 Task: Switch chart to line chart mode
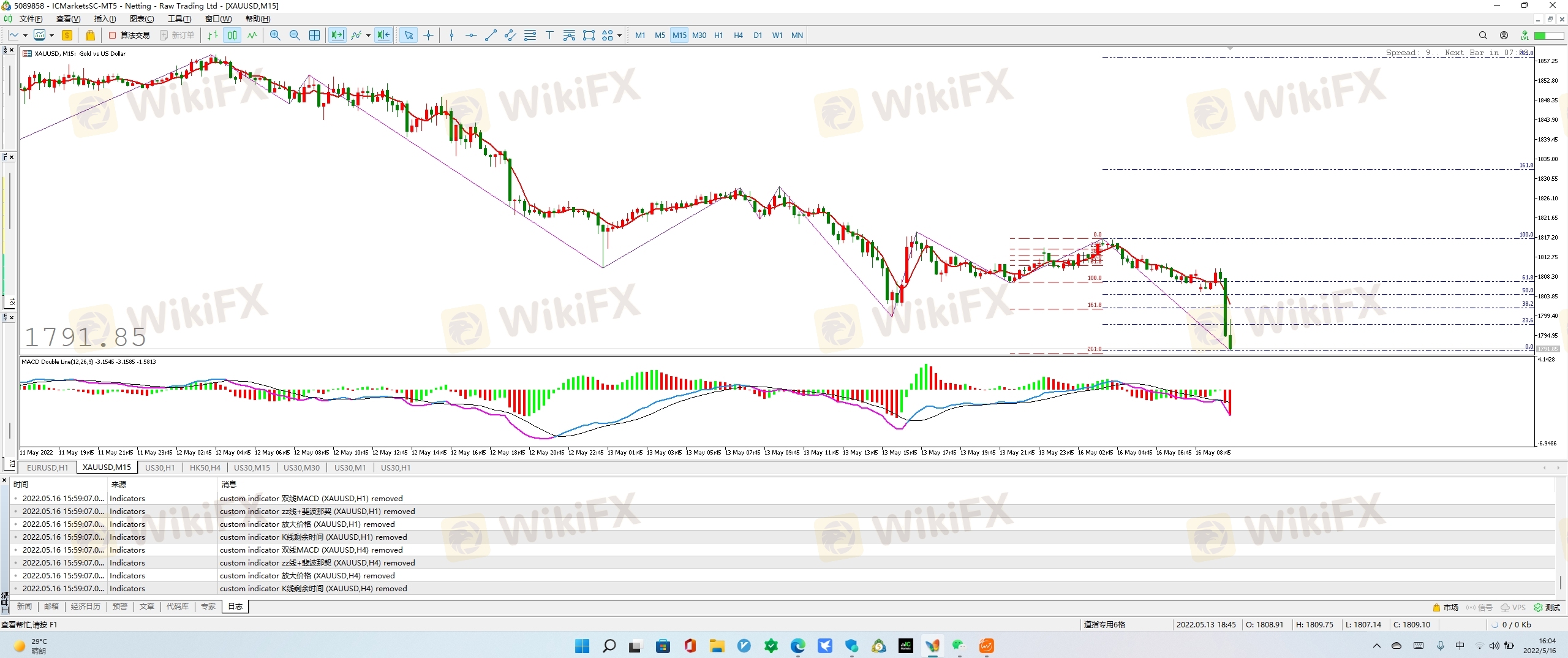pos(252,36)
